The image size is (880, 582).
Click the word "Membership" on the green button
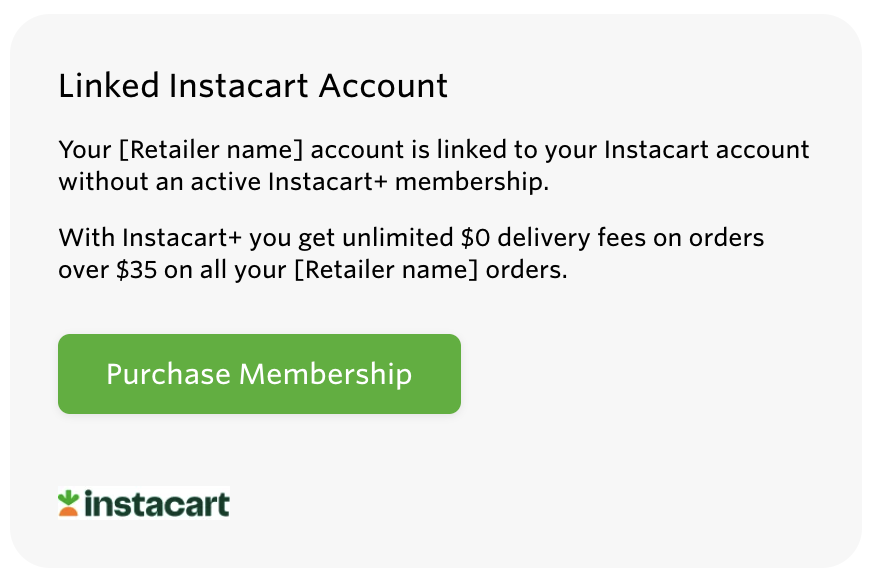326,374
